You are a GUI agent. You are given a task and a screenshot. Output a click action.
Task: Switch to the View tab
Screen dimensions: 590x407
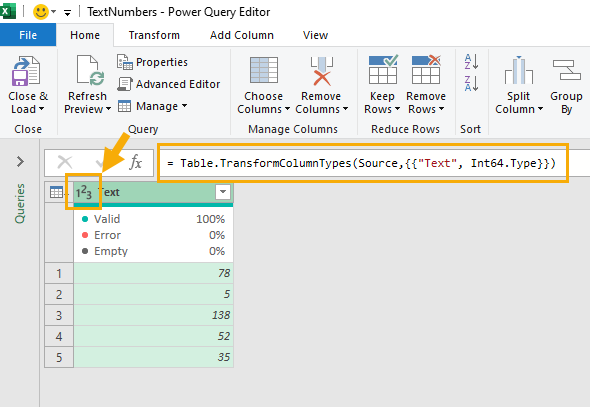[315, 35]
